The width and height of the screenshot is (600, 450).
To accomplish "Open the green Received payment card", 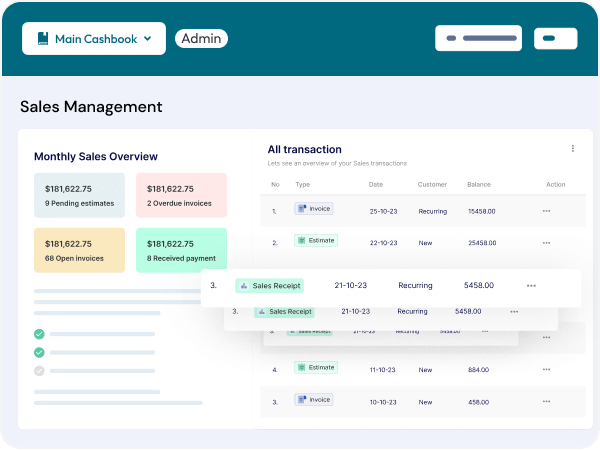I will coord(181,250).
